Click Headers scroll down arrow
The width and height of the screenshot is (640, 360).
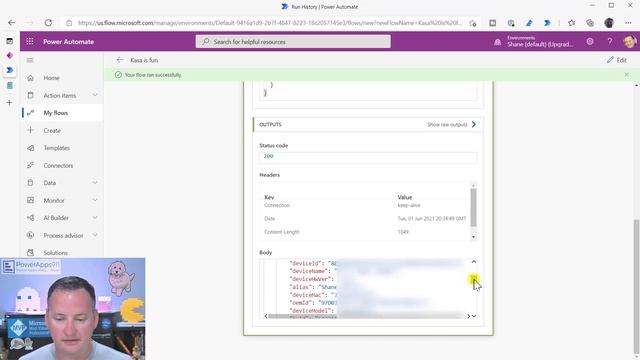473,237
